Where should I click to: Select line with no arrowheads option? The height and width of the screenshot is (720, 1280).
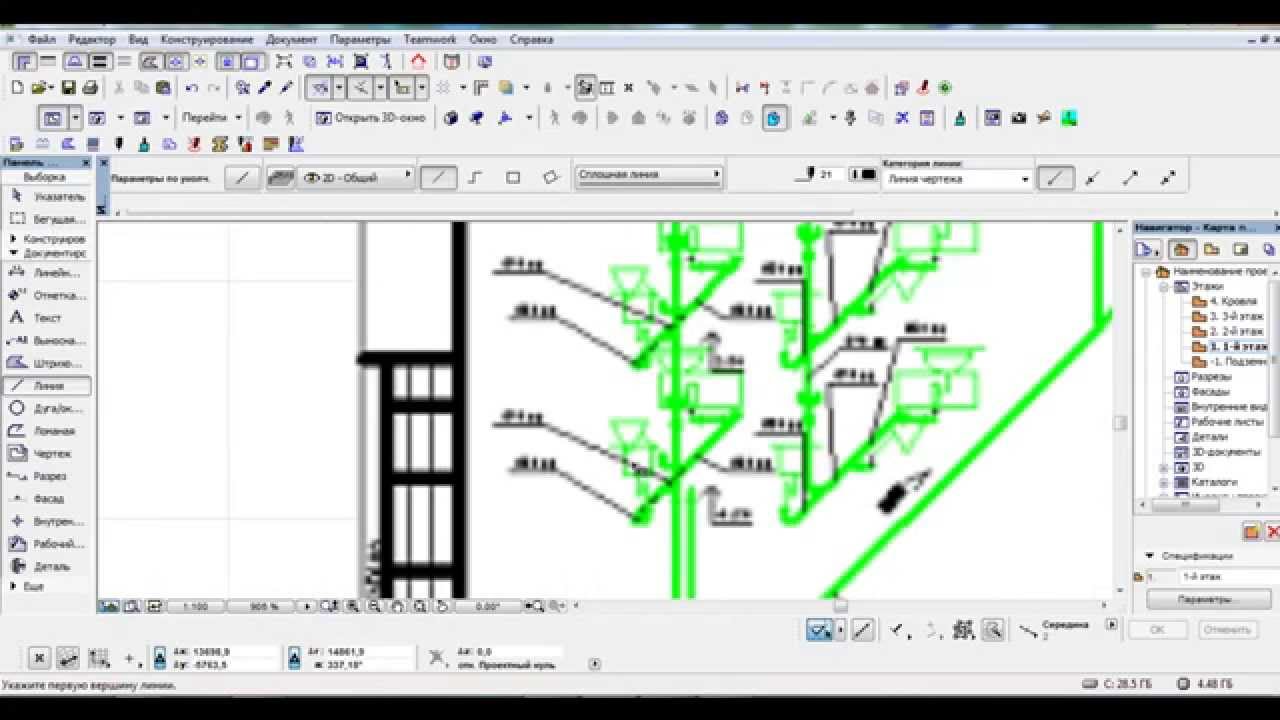coord(1055,179)
